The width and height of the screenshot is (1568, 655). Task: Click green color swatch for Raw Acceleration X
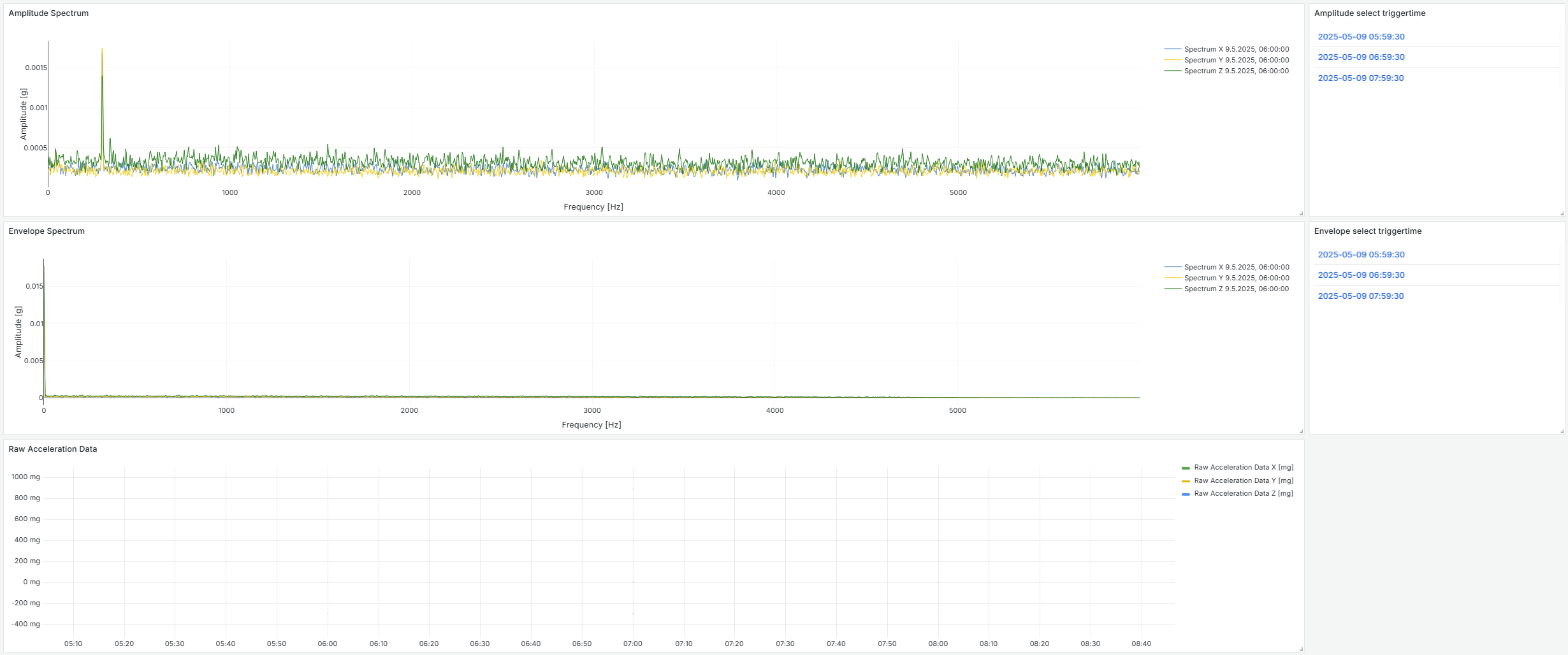[1186, 468]
